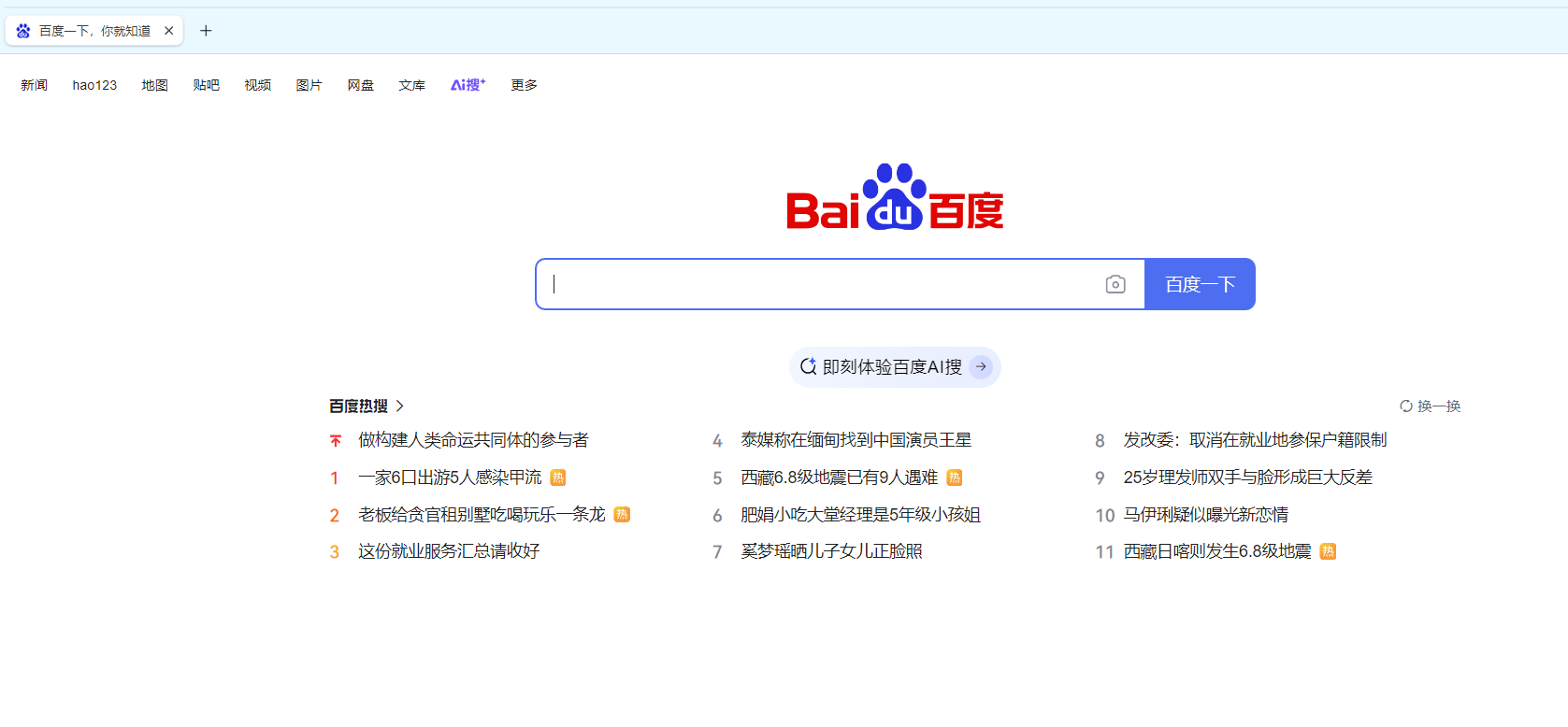1568x727 pixels.
Task: Open hot search 西藏日喀则发生6.8级地震
Action: (x=1217, y=551)
